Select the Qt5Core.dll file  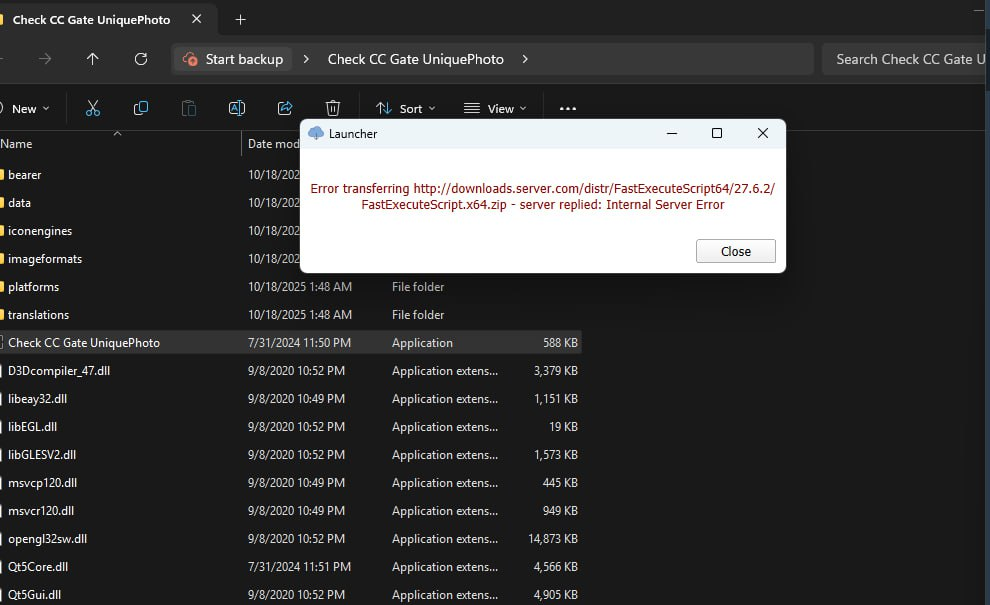pyautogui.click(x=38, y=567)
